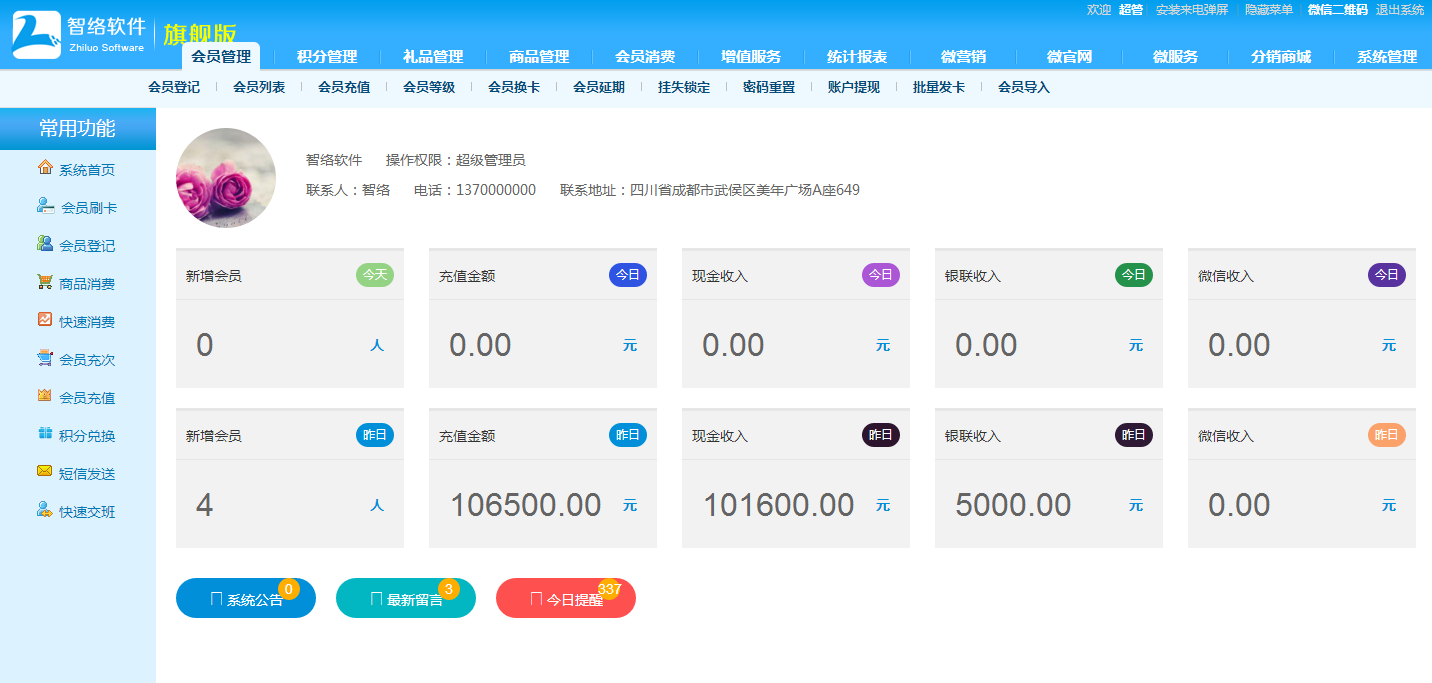Collapse the 常用功能 panel header
This screenshot has width=1432, height=683.
pyautogui.click(x=78, y=129)
